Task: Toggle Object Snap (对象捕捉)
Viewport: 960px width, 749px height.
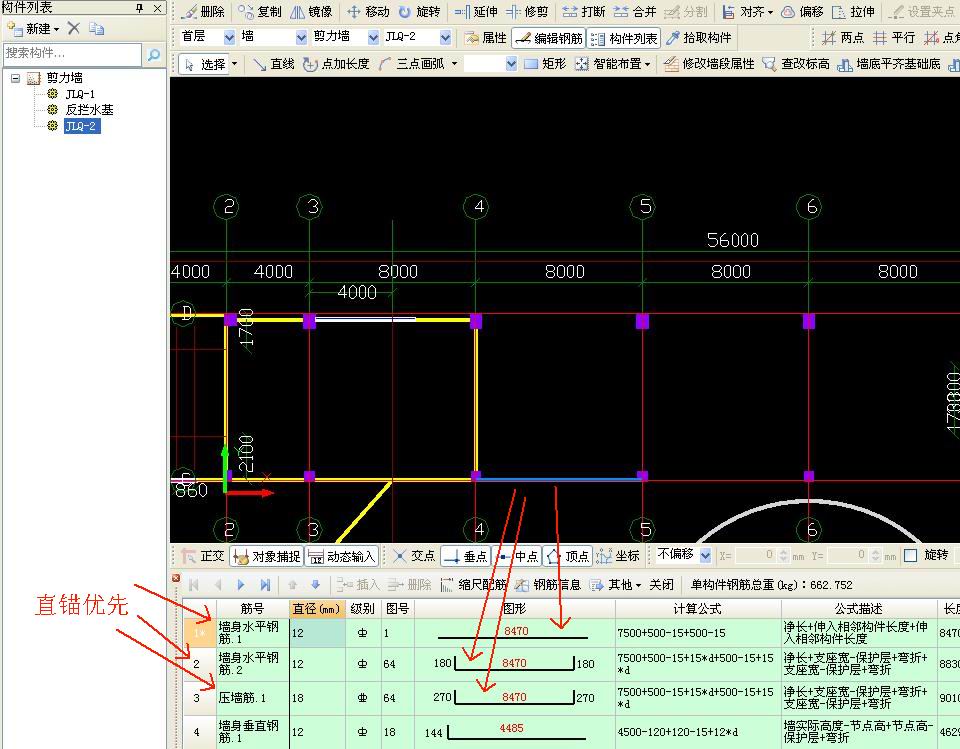Action: 267,556
